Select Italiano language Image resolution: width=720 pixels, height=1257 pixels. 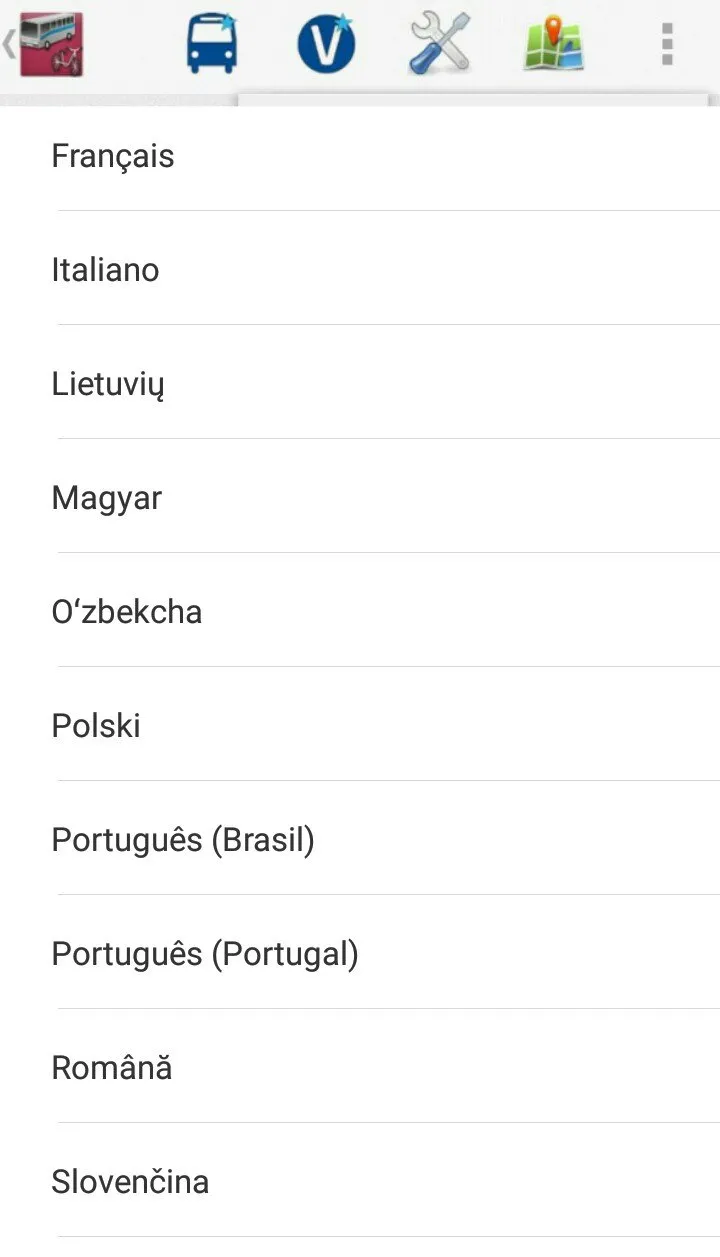point(360,268)
